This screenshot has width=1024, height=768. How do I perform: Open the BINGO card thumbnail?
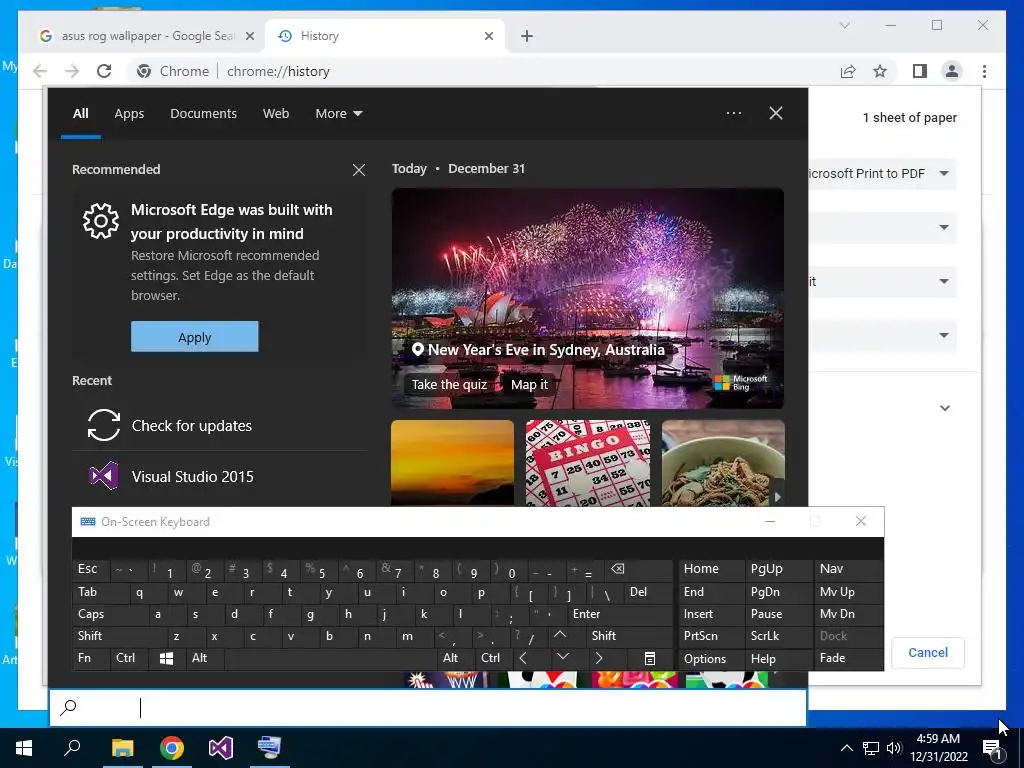[x=588, y=463]
